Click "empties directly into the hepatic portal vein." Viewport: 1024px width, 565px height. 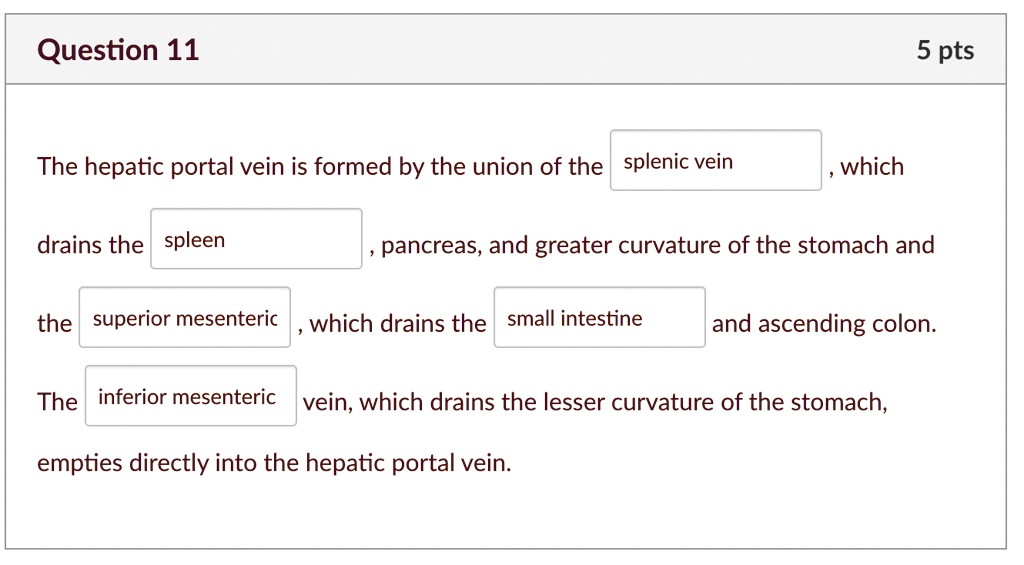coord(274,463)
